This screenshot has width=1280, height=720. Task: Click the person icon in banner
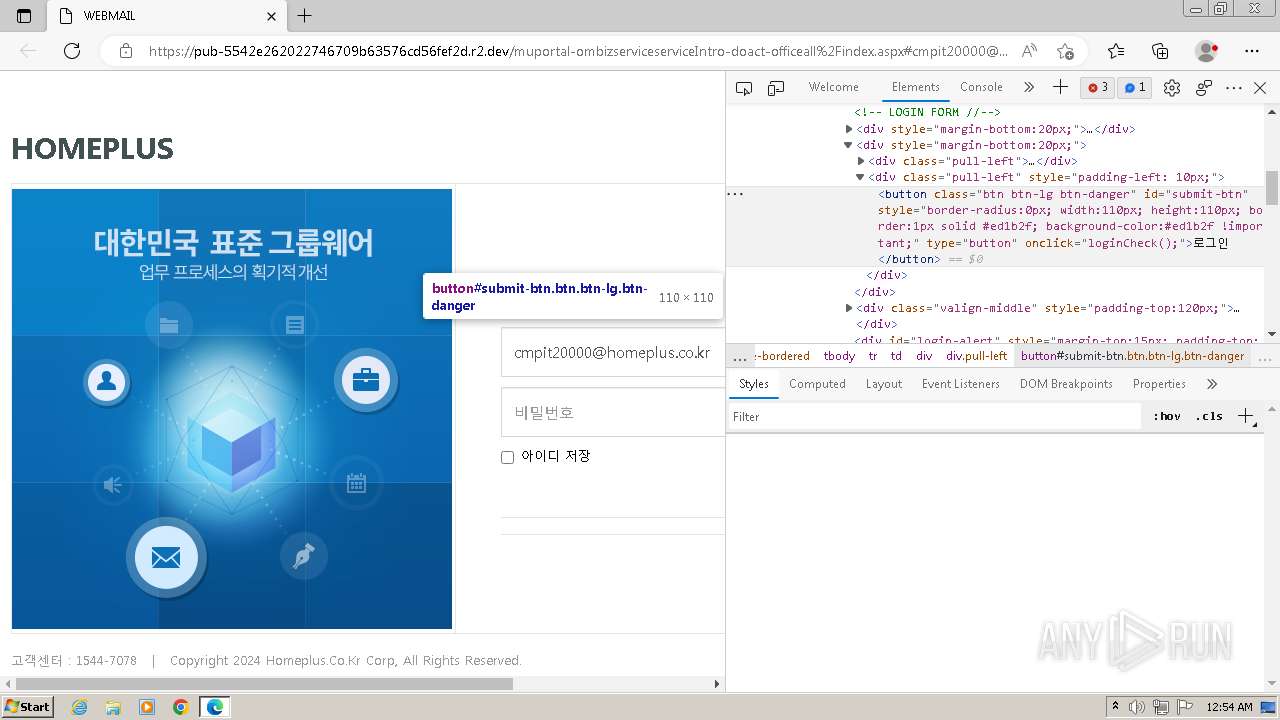tap(107, 381)
